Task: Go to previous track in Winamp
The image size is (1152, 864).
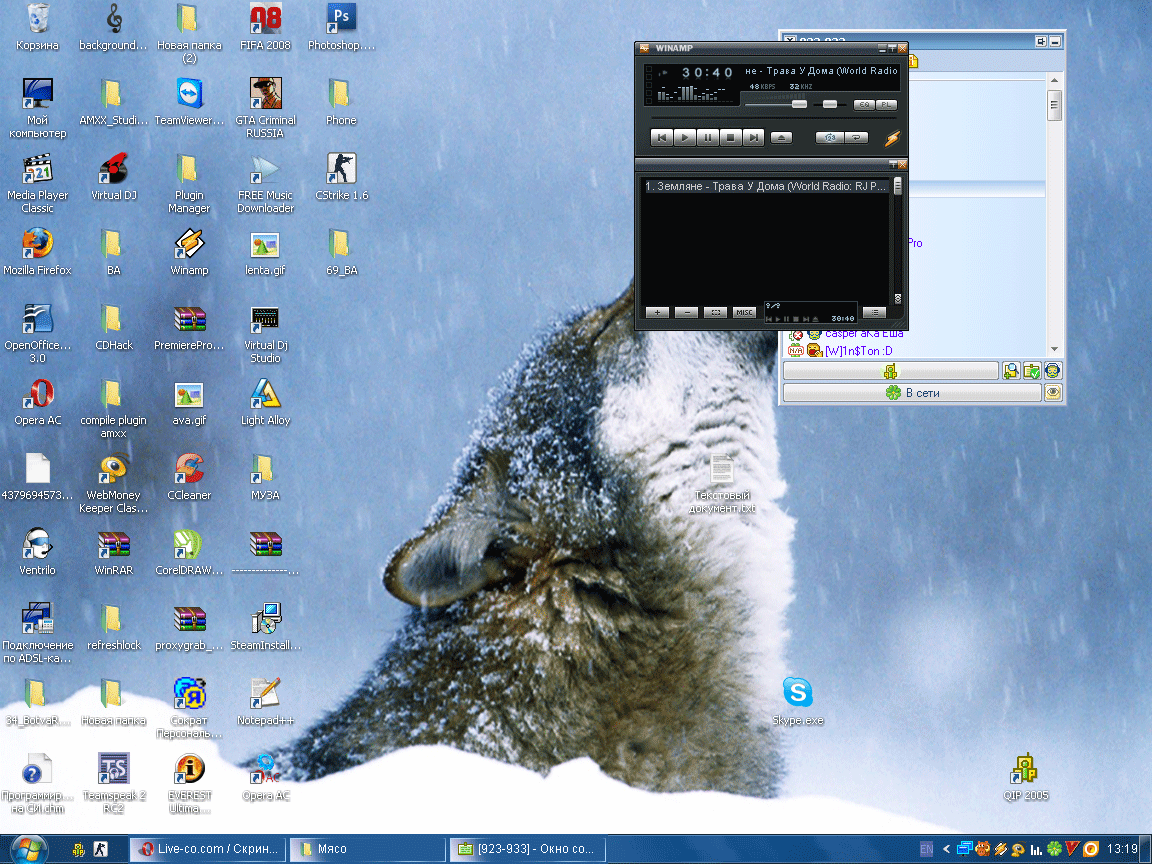Action: pos(661,138)
